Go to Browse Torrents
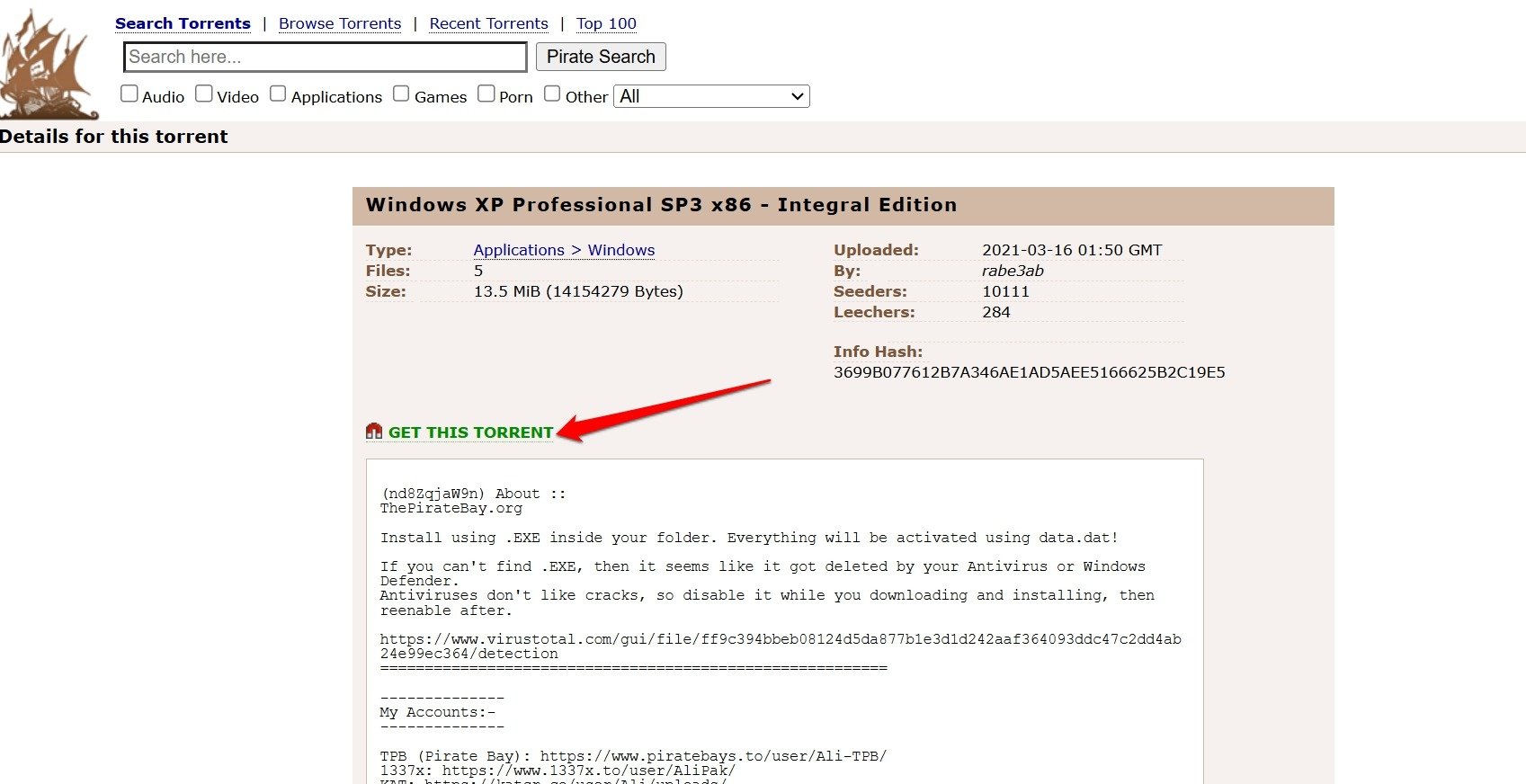Screen dimensions: 1526x784 340,23
